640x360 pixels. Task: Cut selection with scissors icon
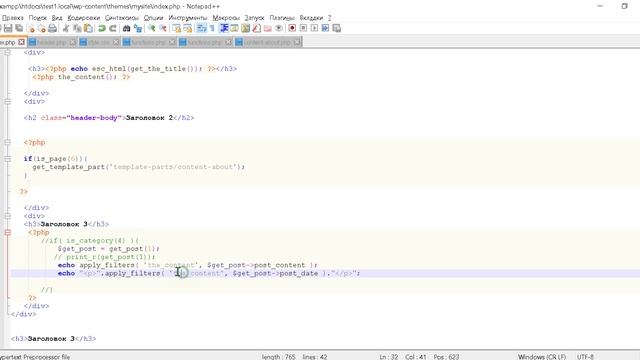(x=66, y=28)
